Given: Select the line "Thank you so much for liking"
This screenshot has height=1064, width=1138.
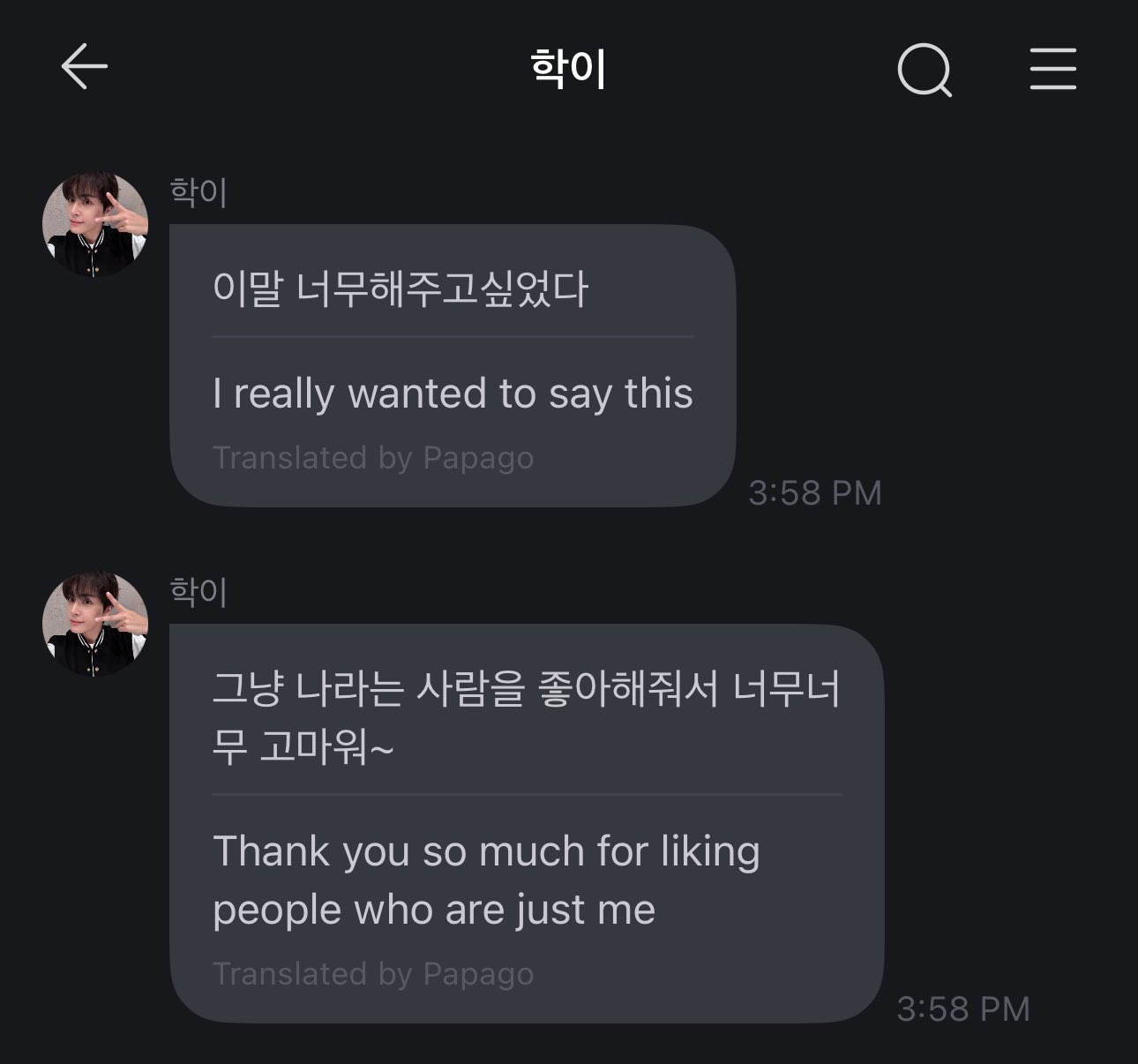Looking at the screenshot, I should coord(486,851).
